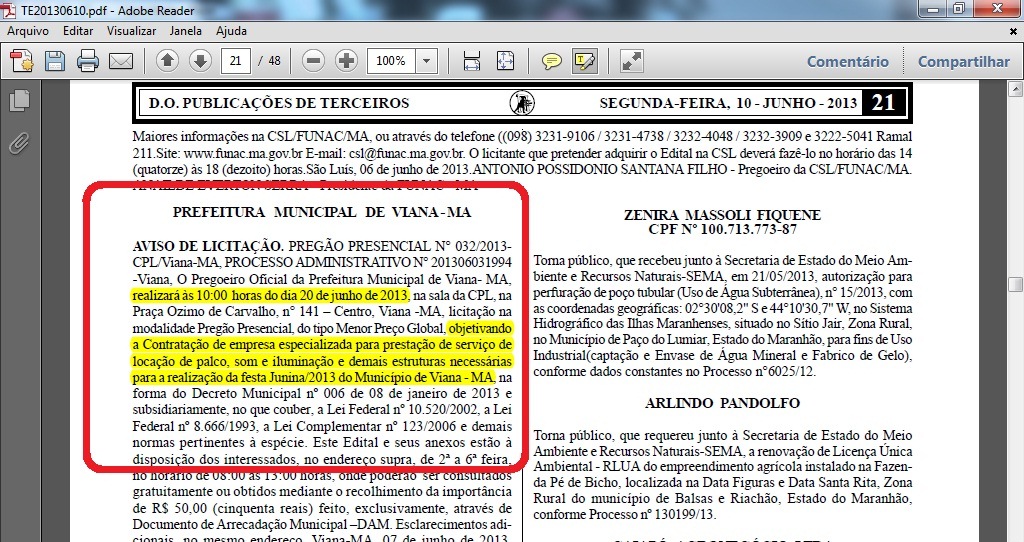Screen dimensions: 1024x542
Task: Click the page number input field
Action: coord(235,61)
